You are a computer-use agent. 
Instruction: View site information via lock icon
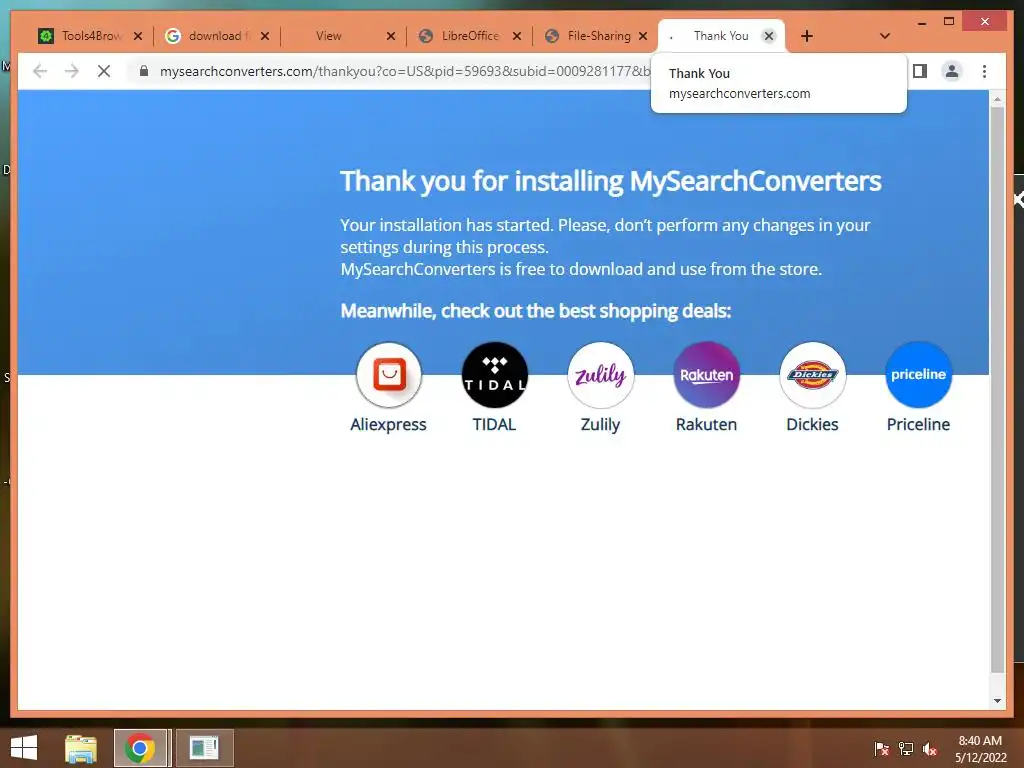[144, 71]
